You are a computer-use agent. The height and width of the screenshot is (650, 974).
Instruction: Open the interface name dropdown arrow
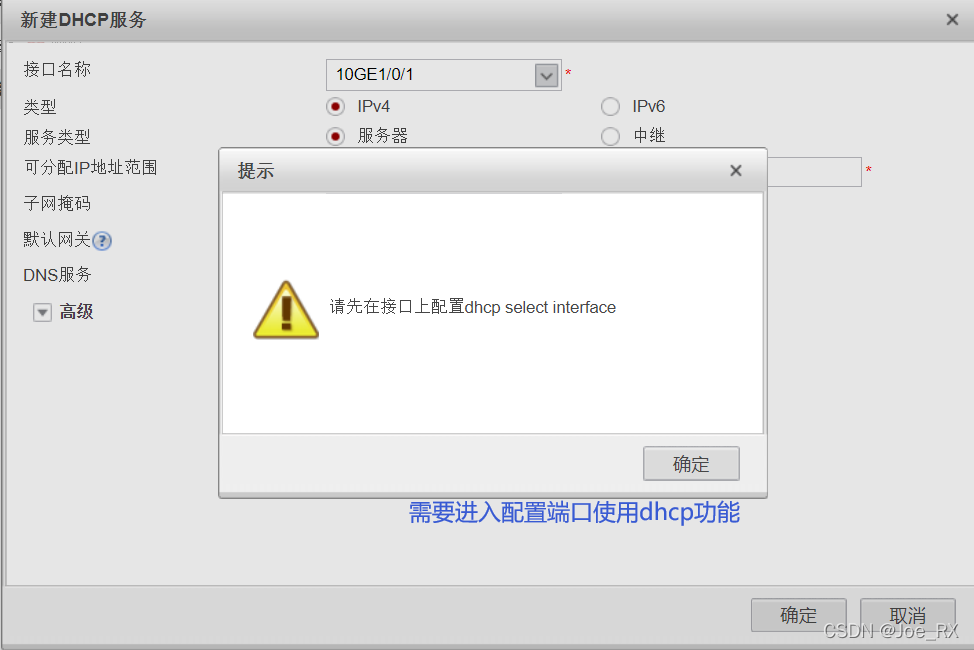point(547,76)
